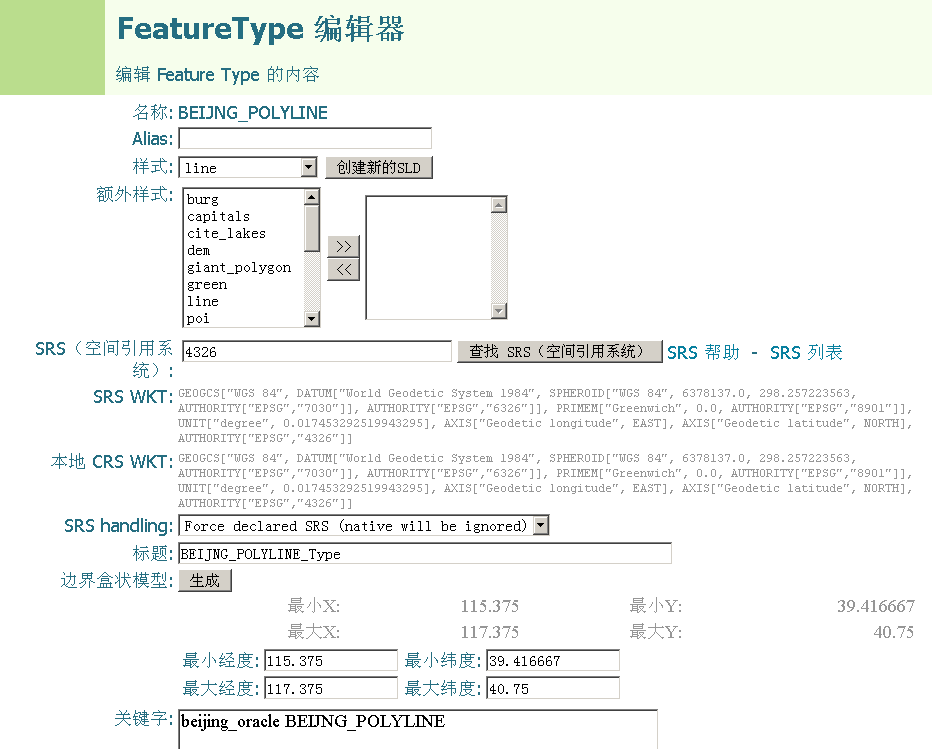932x749 pixels.
Task: Click up arrow of selected styles scrollbar
Action: (499, 204)
